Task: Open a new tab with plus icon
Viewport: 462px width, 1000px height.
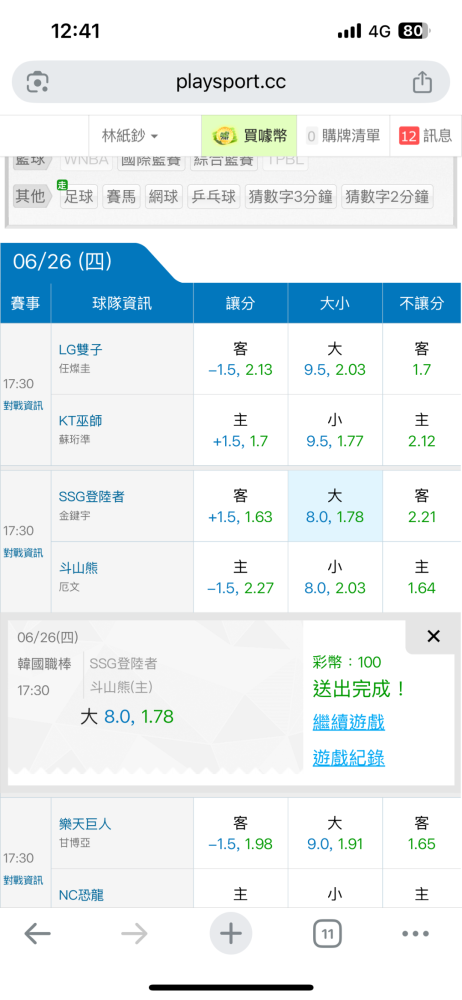Action: point(231,934)
